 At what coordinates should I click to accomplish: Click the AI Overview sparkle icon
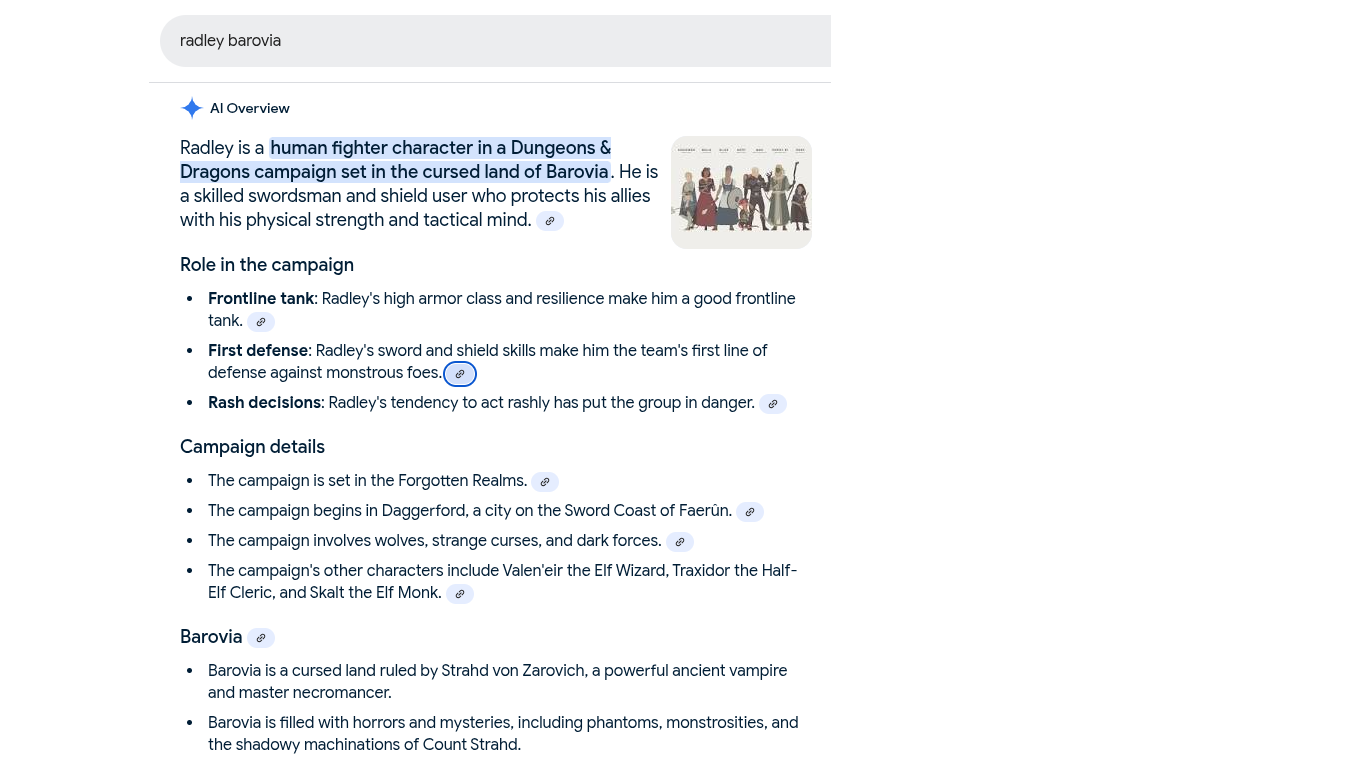pyautogui.click(x=192, y=108)
